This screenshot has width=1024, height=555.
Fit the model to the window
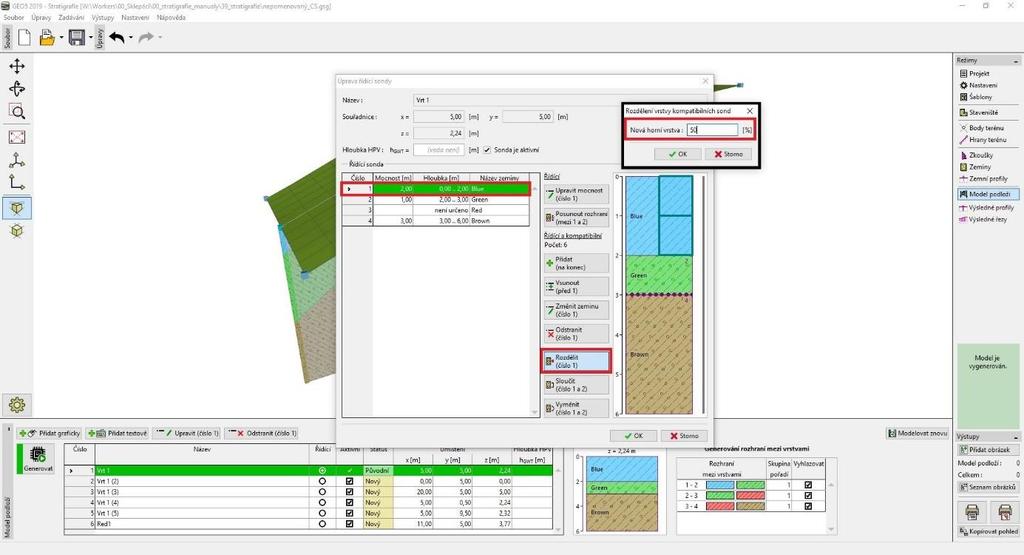[17, 137]
